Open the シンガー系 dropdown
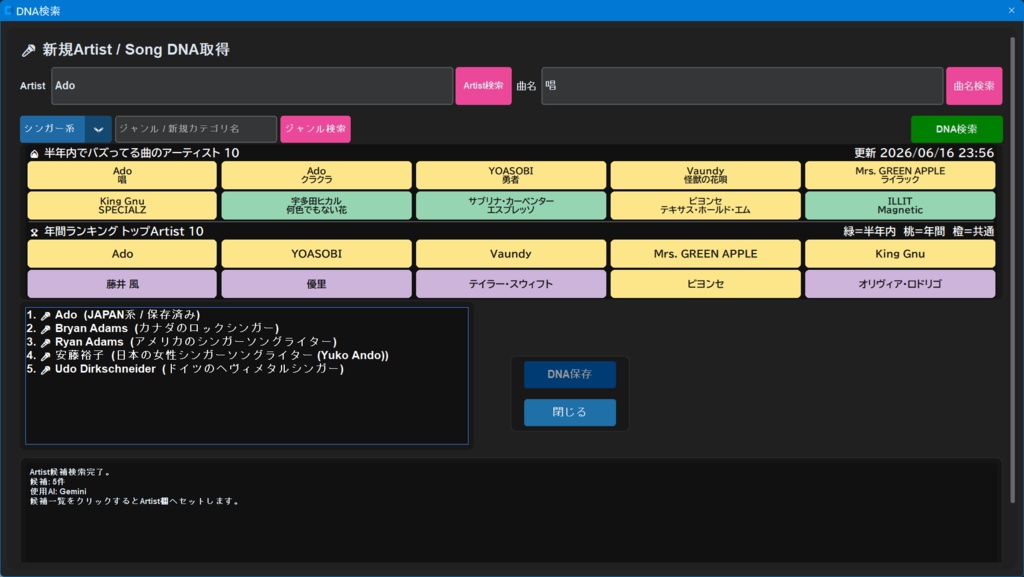Viewport: 1024px width, 577px height. [65, 129]
